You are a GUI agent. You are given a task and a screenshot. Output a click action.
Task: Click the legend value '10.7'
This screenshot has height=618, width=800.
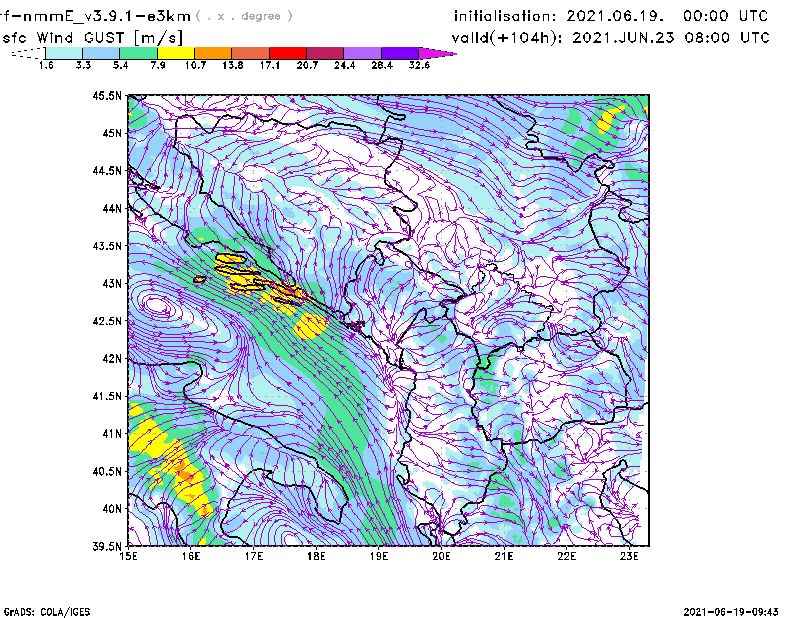click(195, 65)
